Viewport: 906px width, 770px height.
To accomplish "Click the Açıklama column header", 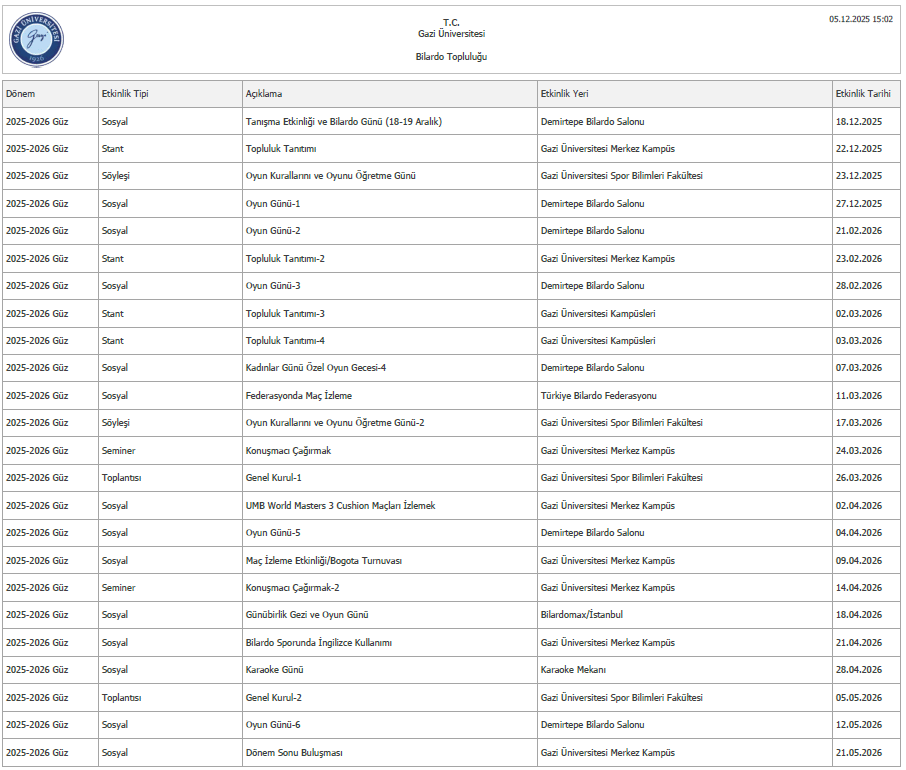I will (264, 94).
